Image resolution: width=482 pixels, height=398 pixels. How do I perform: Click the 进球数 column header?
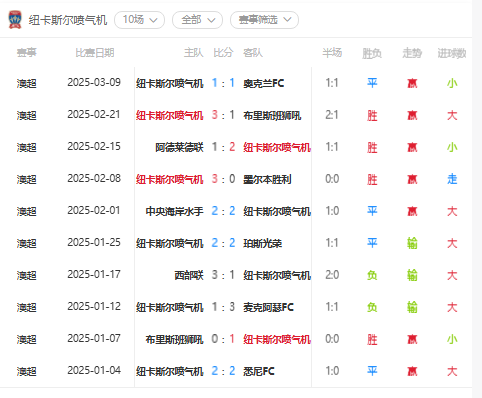point(452,53)
